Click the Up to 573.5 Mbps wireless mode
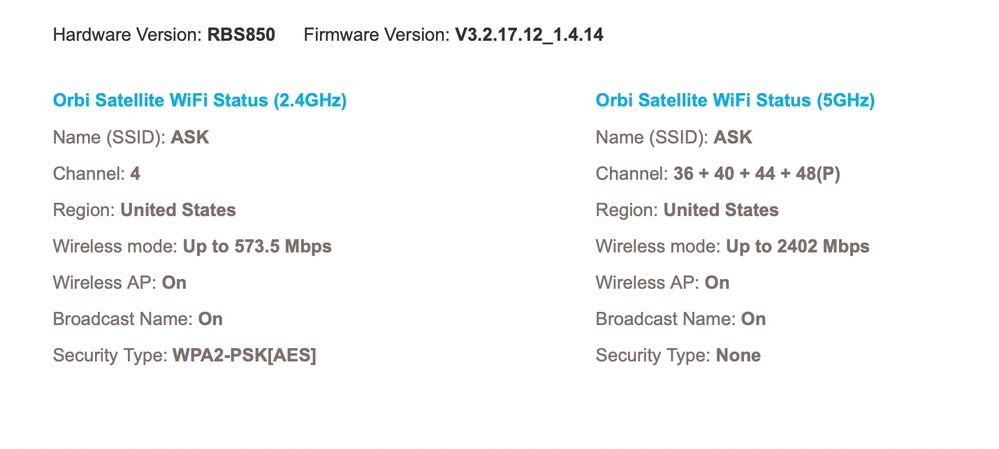The width and height of the screenshot is (999, 449). [x=257, y=246]
